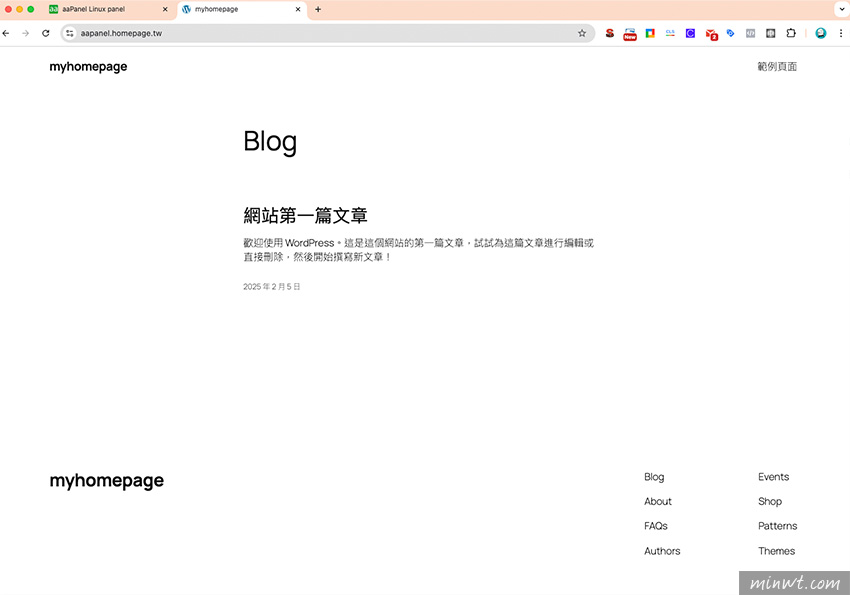
Task: Open Chrome's three-dot menu
Action: (x=841, y=33)
